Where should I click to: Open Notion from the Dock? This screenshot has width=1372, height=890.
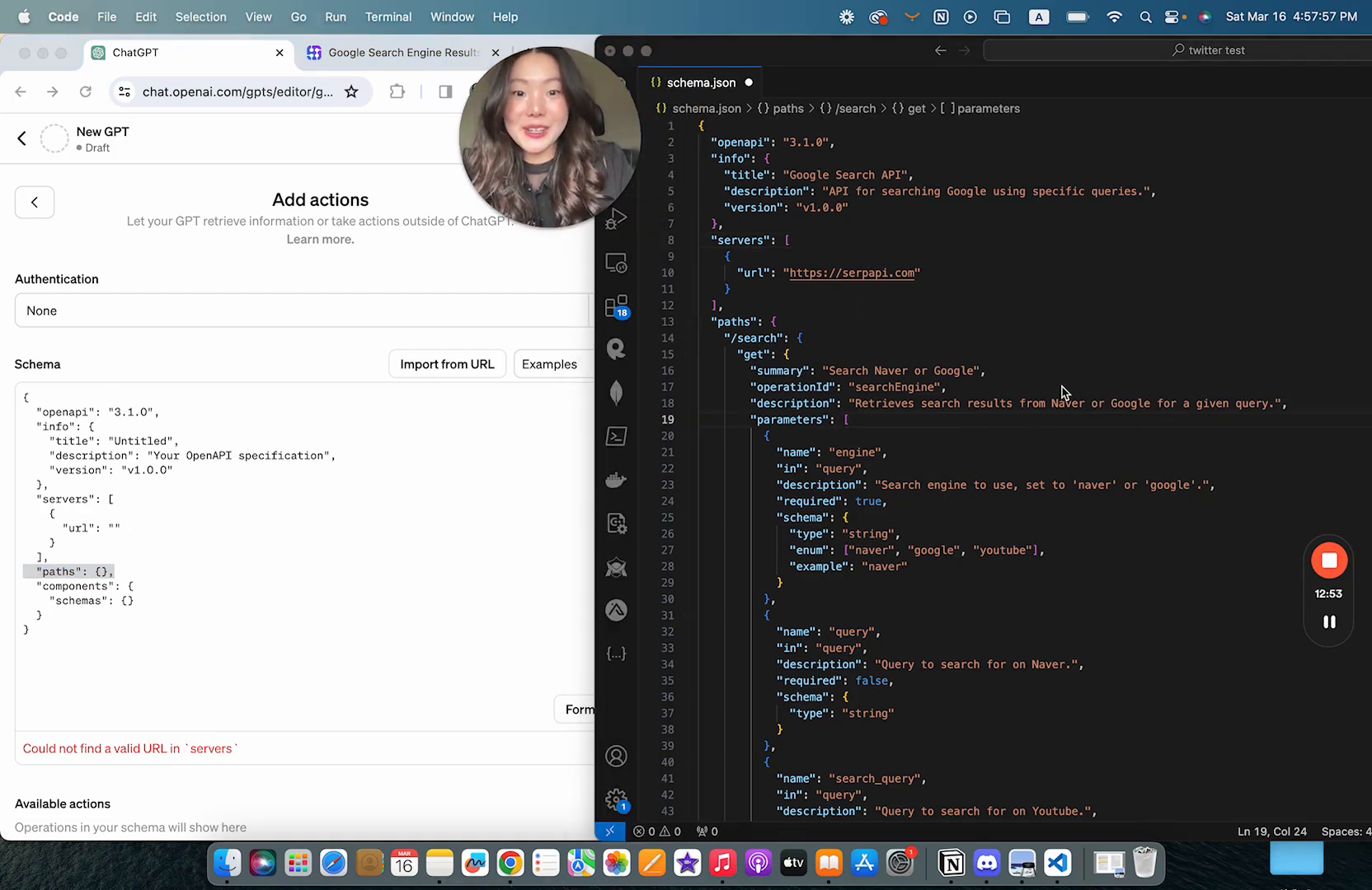coord(951,863)
